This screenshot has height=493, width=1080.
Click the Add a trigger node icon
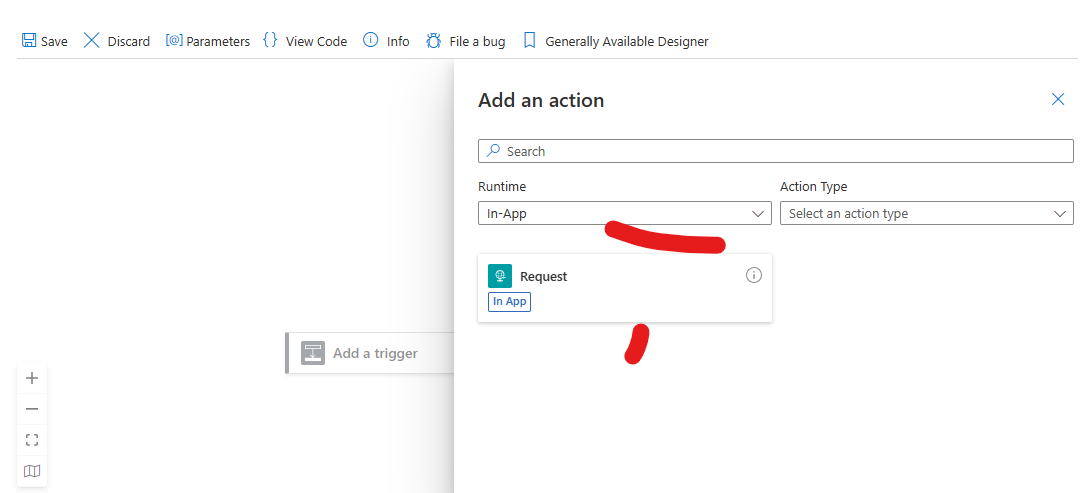click(x=313, y=353)
